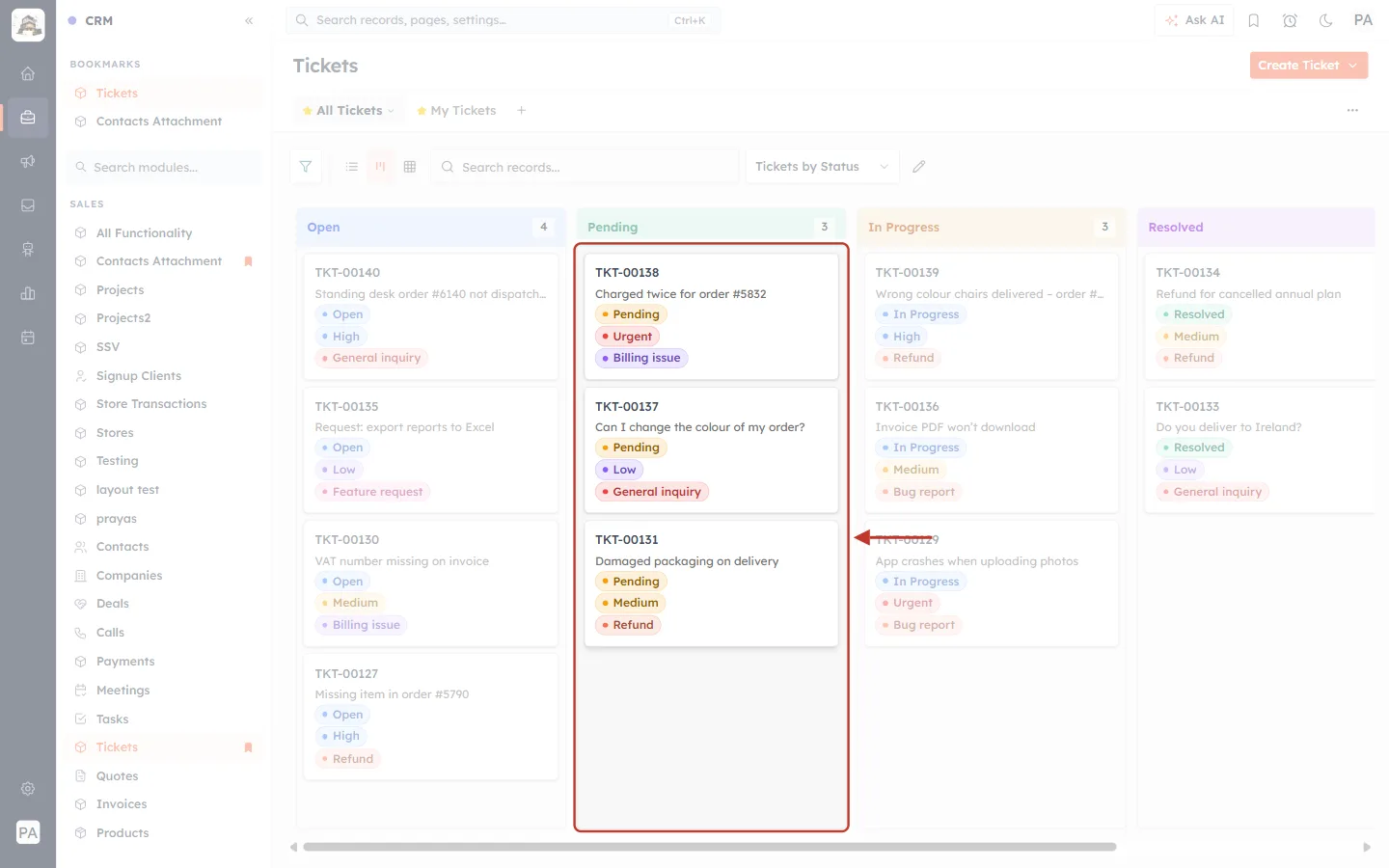Open the bookmark icon in top bar
The height and width of the screenshot is (868, 1389).
[x=1254, y=20]
